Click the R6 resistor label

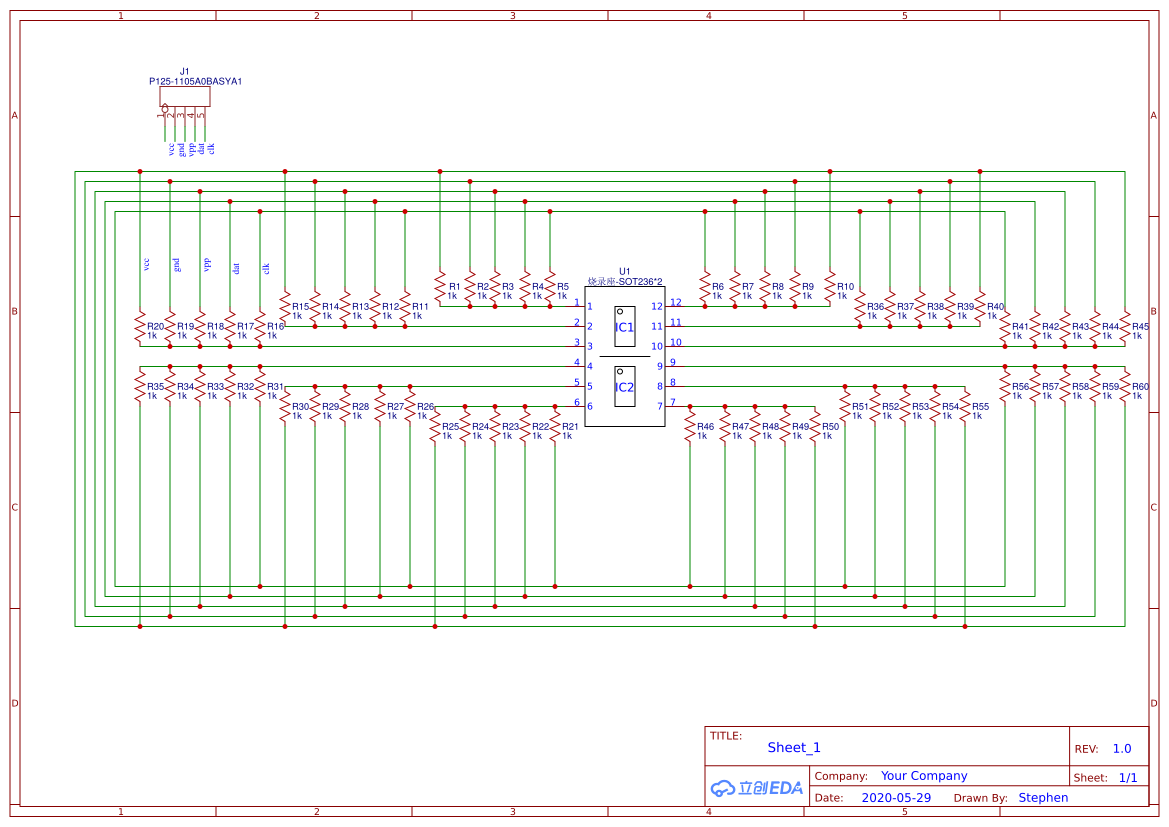717,286
